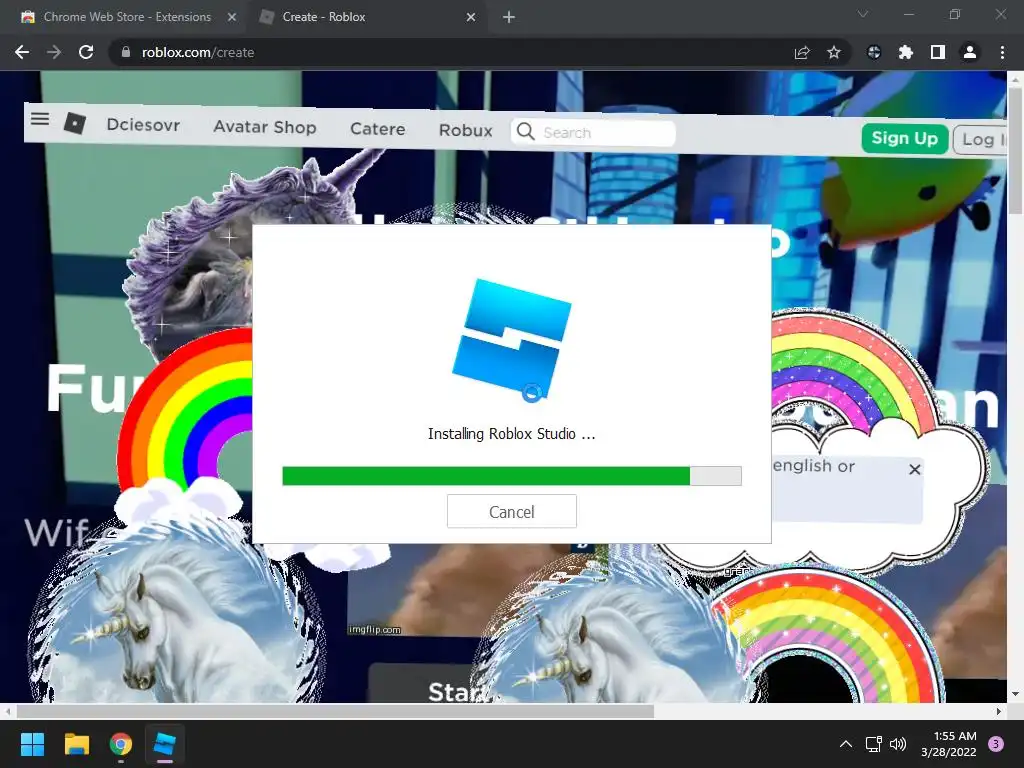This screenshot has width=1024, height=768.
Task: Open the Dciesovr nav item
Action: tap(143, 125)
